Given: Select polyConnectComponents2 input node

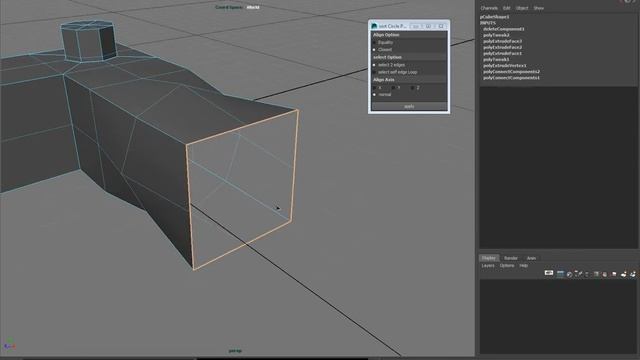Looking at the screenshot, I should pos(511,71).
